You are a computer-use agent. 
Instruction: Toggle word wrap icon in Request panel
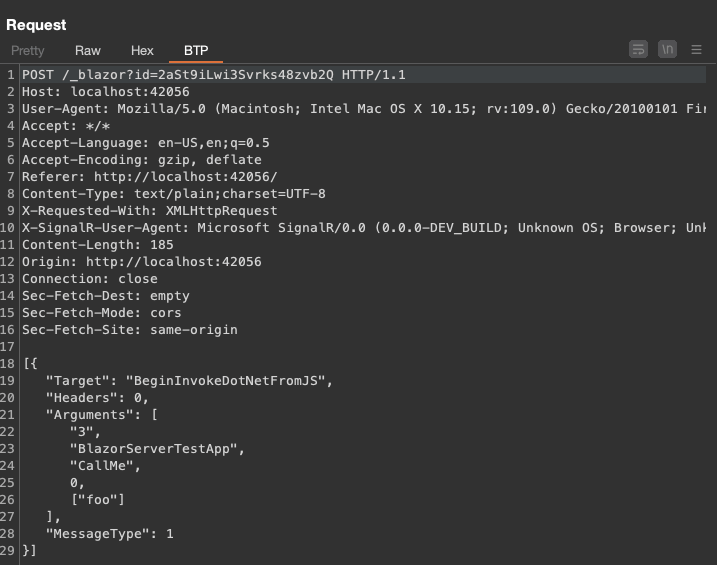[x=638, y=49]
